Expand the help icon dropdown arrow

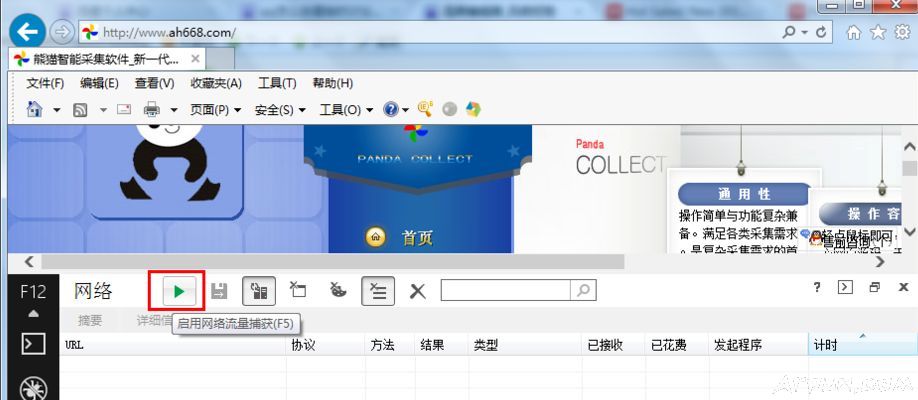point(406,110)
